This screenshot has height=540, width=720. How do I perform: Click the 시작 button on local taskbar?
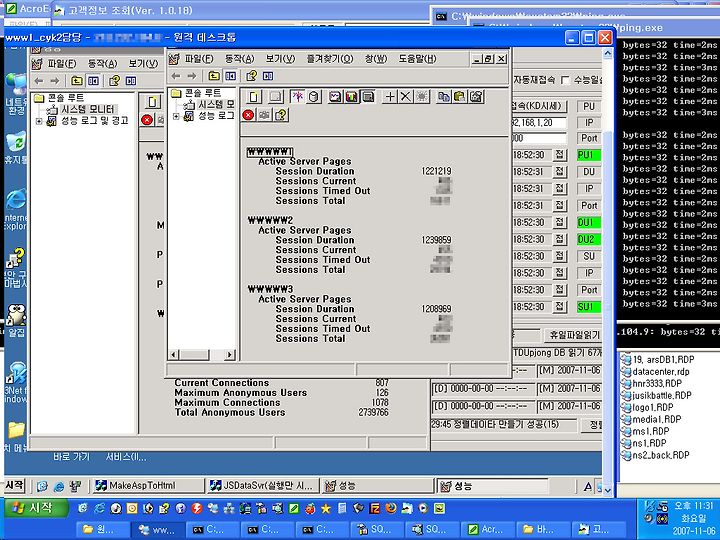(36, 508)
